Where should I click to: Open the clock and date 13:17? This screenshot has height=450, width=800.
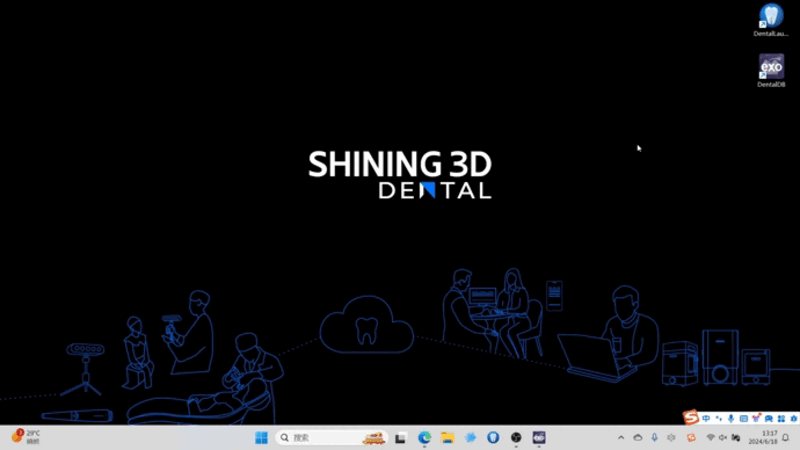click(763, 437)
